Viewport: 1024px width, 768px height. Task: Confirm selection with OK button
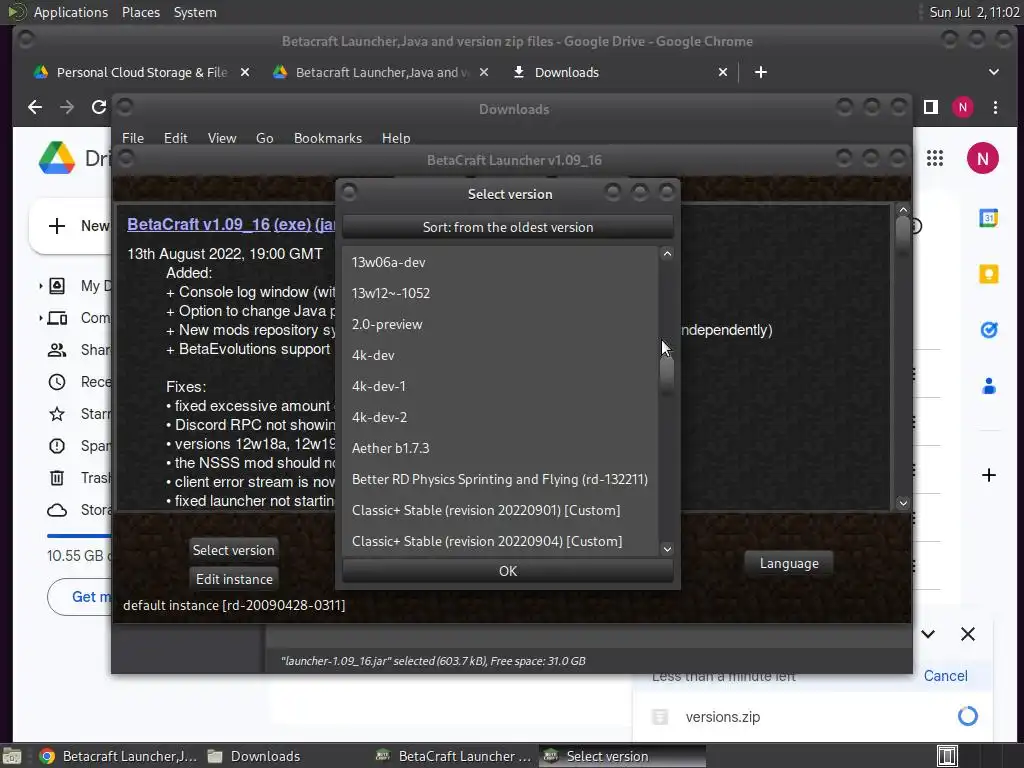click(x=507, y=571)
